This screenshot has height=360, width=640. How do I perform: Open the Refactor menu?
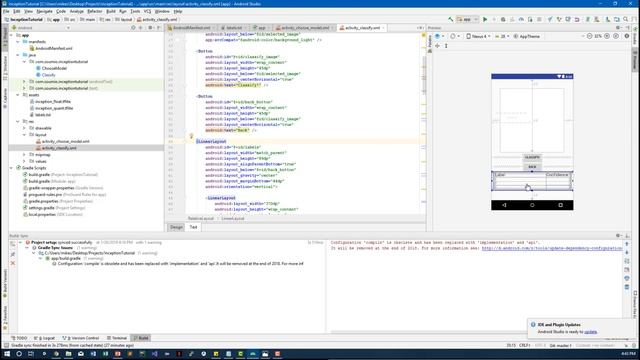point(94,11)
